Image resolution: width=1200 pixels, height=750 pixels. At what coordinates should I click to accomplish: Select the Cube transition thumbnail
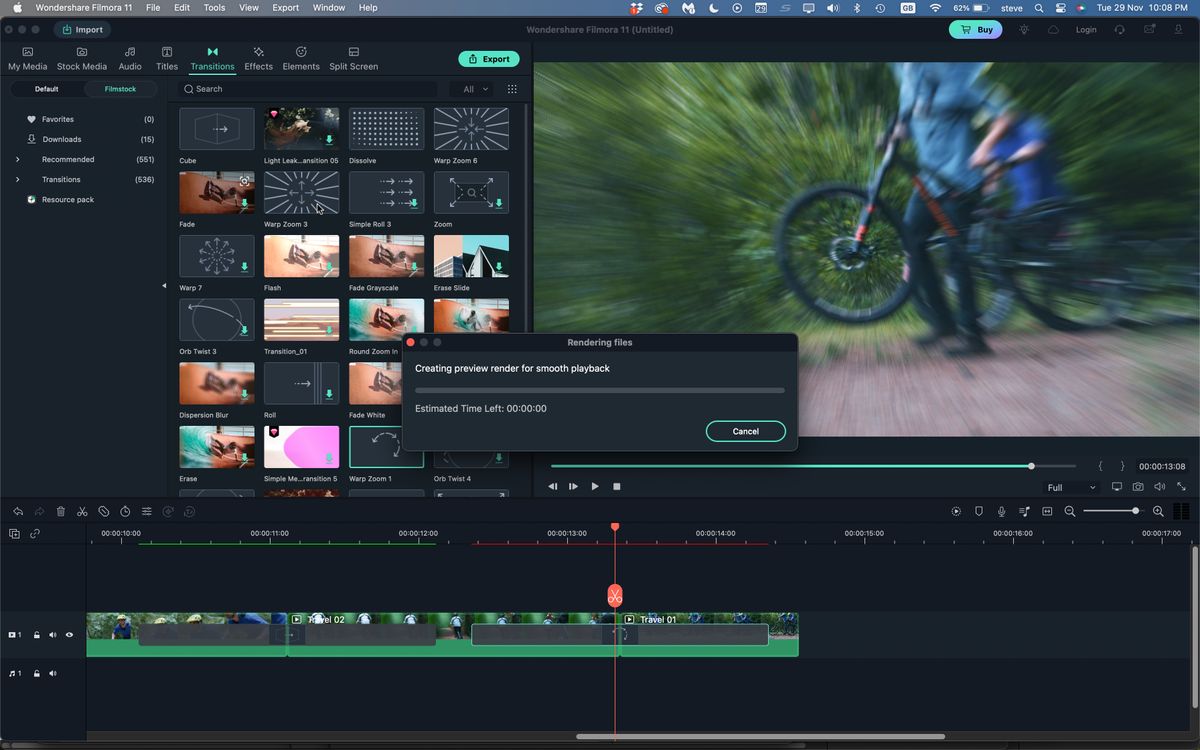click(x=216, y=128)
